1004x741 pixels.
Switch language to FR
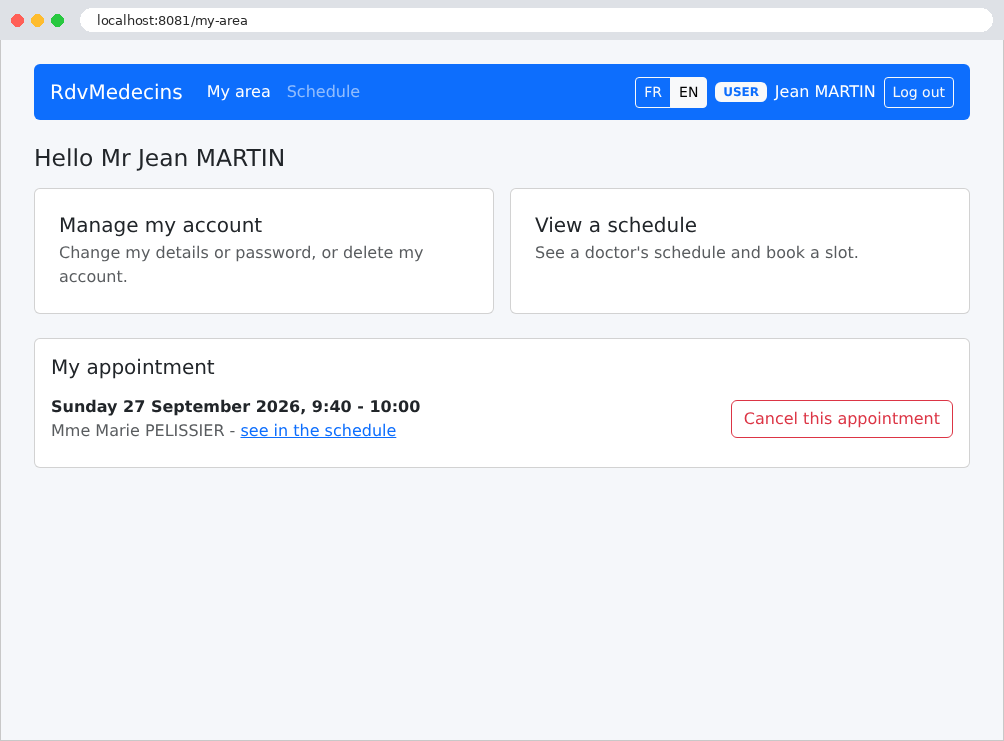coord(652,92)
